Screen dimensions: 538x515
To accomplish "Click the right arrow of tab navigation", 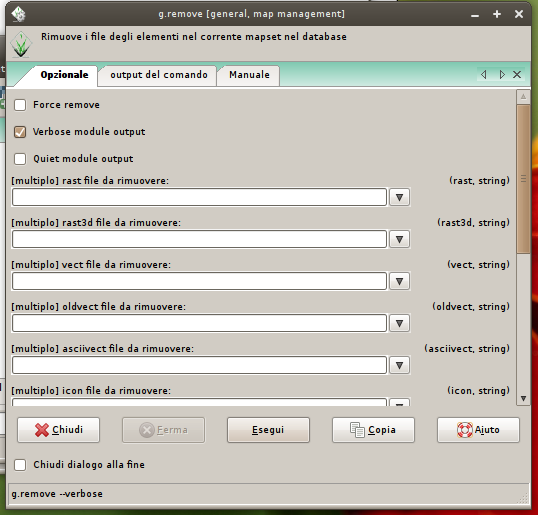I will click(502, 74).
